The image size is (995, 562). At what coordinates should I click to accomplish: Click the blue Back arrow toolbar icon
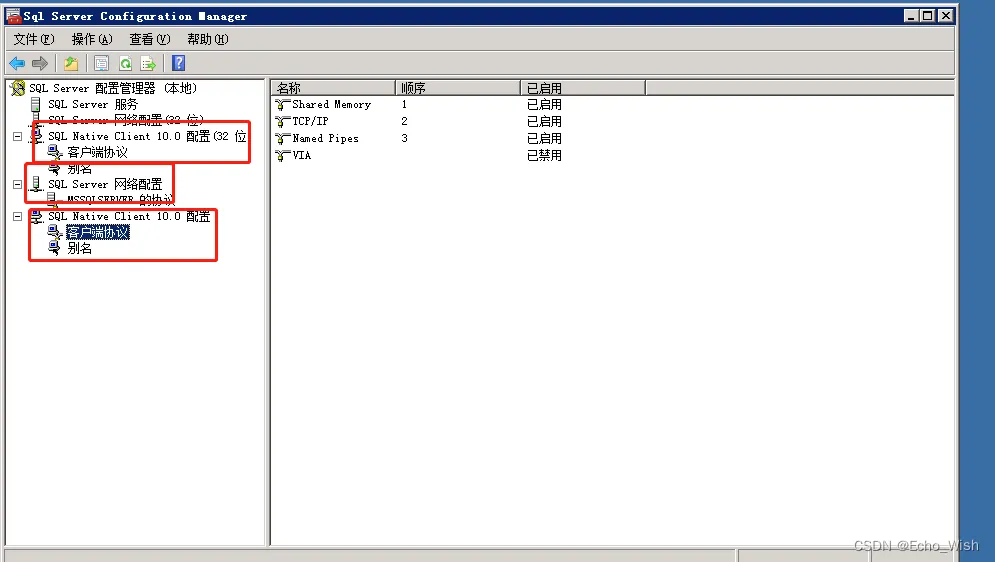[17, 63]
